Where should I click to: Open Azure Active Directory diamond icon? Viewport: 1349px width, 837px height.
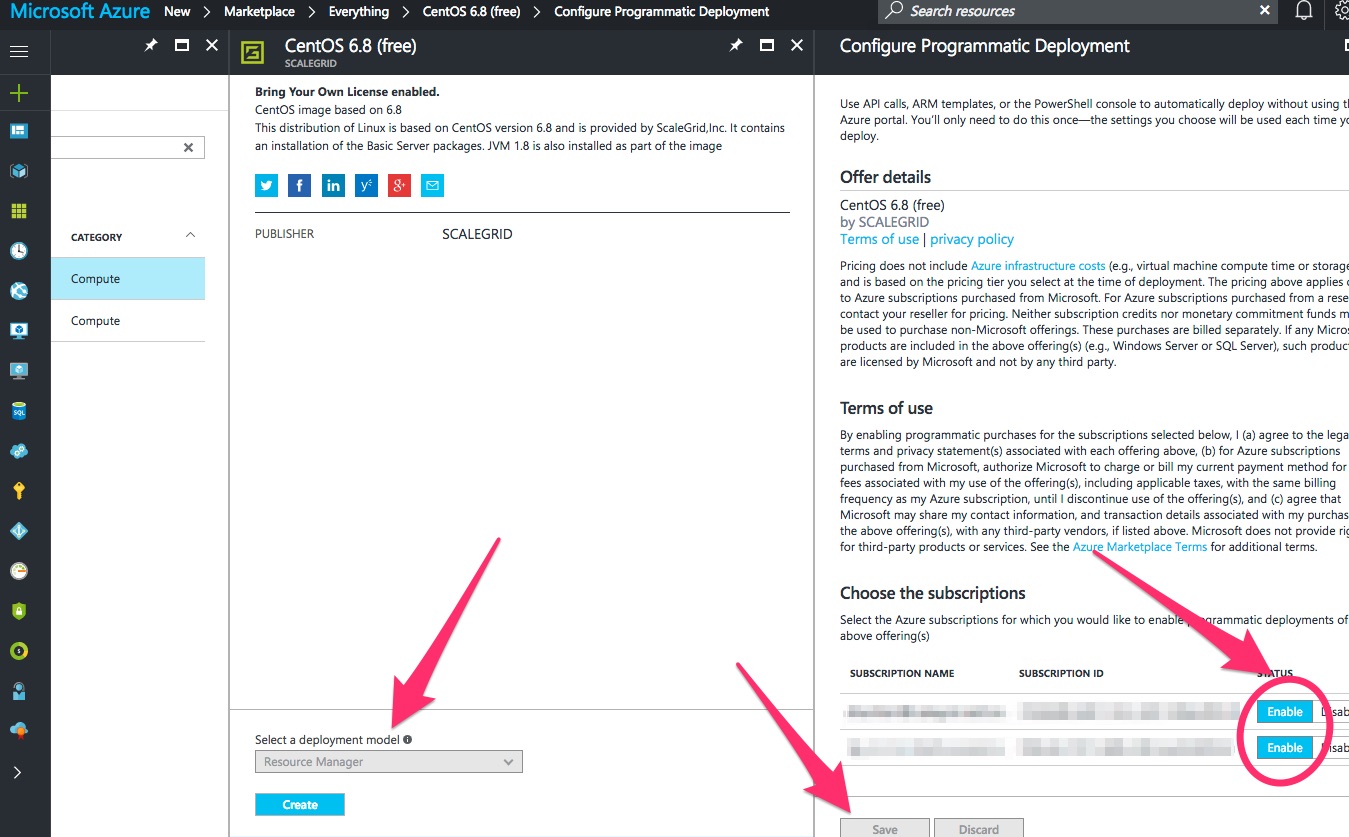(x=18, y=531)
